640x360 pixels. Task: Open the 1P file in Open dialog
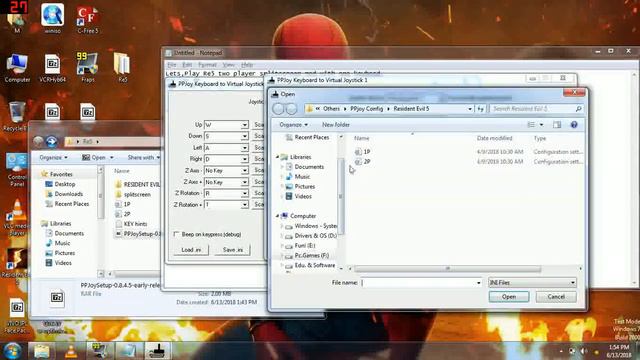(x=362, y=152)
